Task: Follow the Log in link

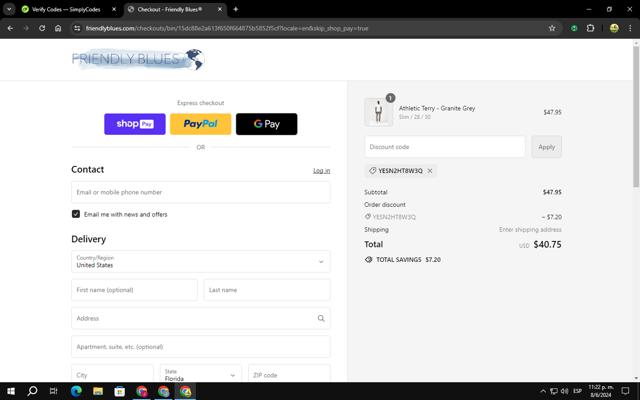Action: (x=321, y=171)
